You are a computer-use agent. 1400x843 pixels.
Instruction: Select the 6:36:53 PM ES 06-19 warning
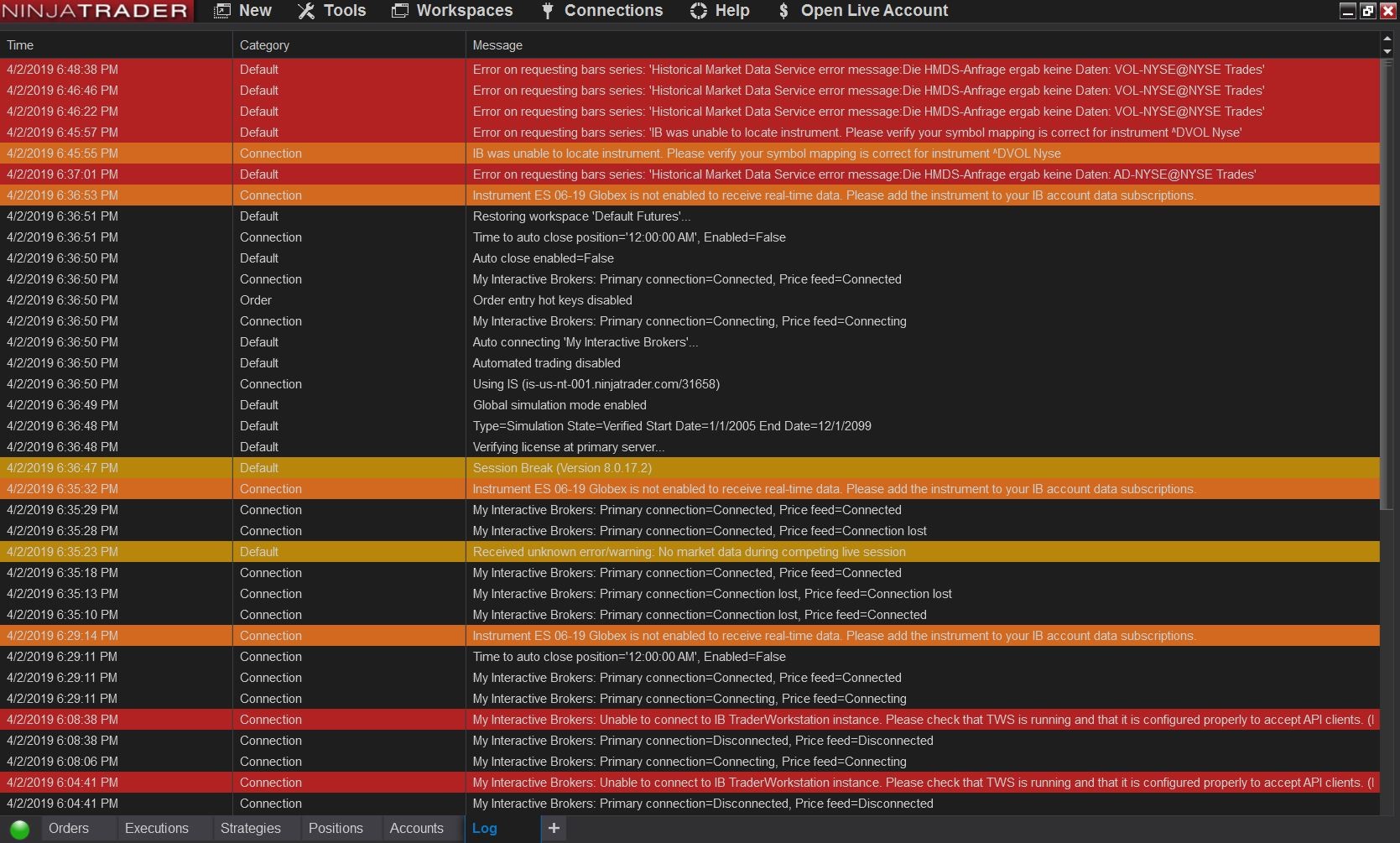pos(690,195)
